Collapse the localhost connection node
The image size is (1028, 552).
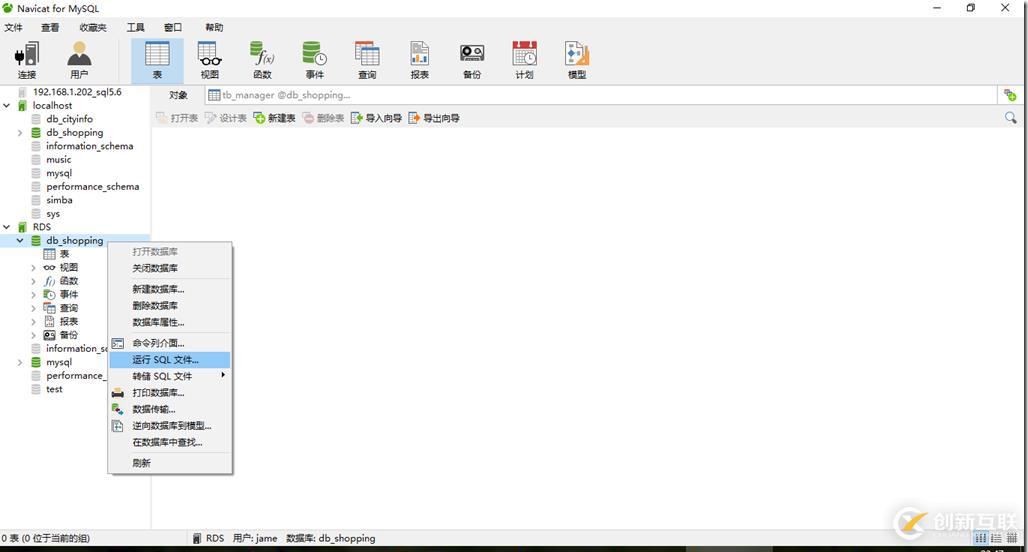tap(7, 106)
